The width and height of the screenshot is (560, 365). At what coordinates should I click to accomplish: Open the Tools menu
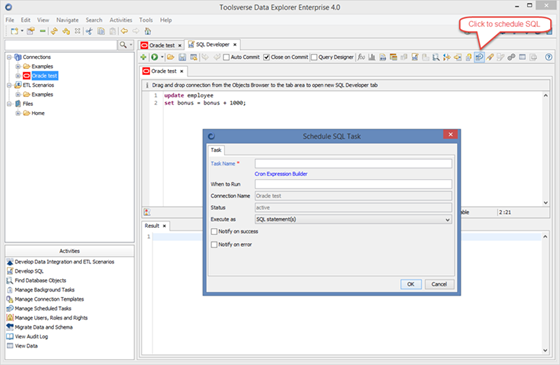pos(146,20)
